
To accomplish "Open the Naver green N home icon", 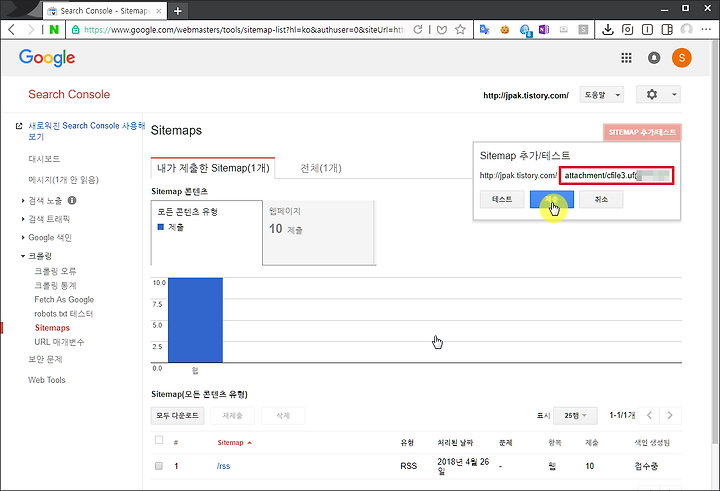I will 54,30.
